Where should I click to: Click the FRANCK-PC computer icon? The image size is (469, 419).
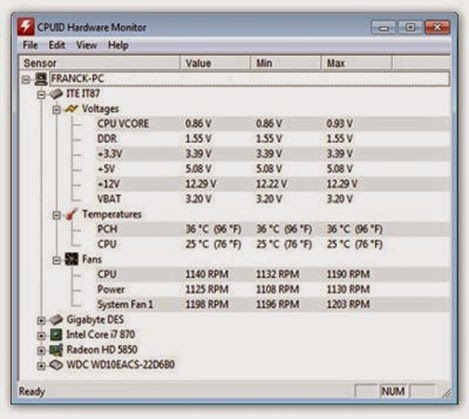tap(41, 79)
